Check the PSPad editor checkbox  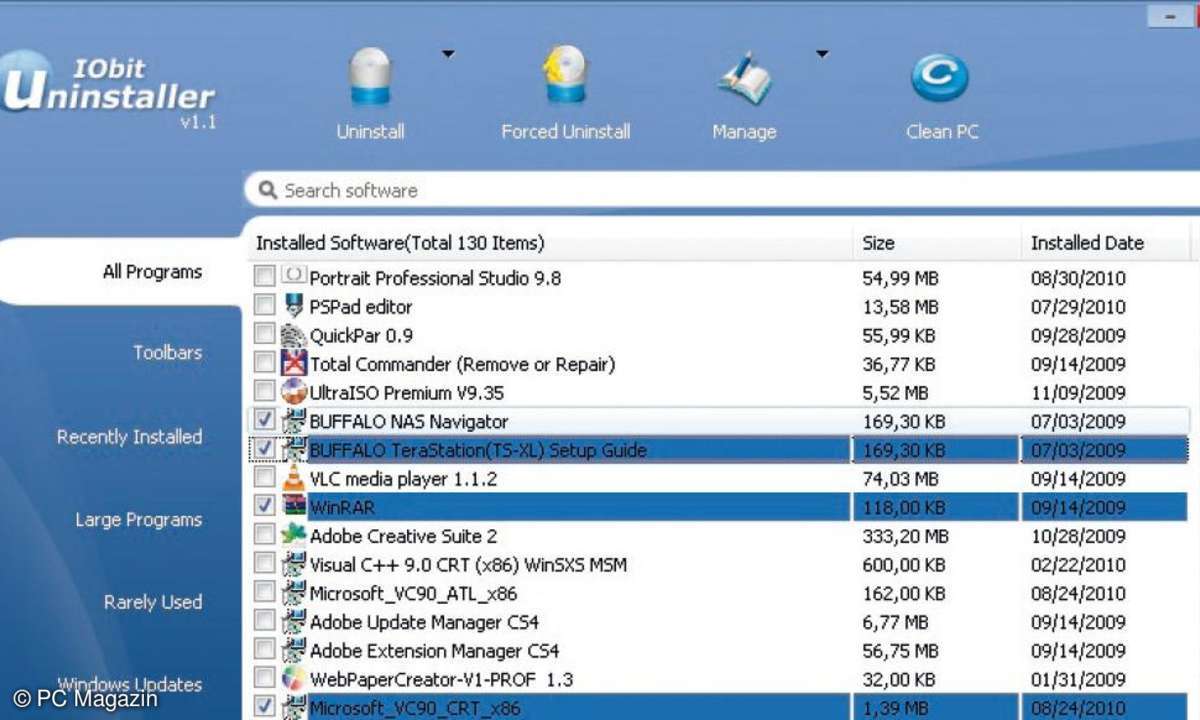tap(264, 305)
